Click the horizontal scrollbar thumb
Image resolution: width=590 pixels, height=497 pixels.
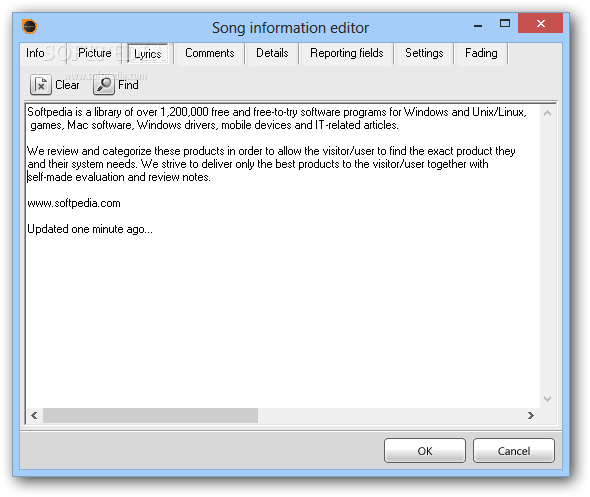pos(151,415)
